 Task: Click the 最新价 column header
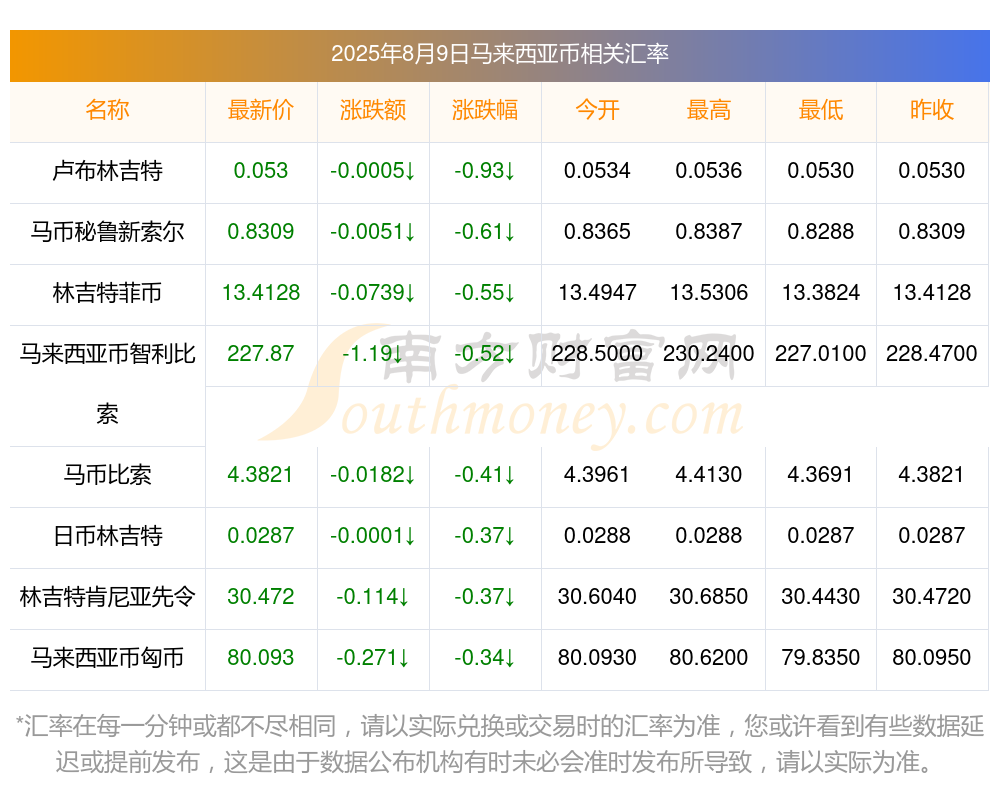point(260,110)
